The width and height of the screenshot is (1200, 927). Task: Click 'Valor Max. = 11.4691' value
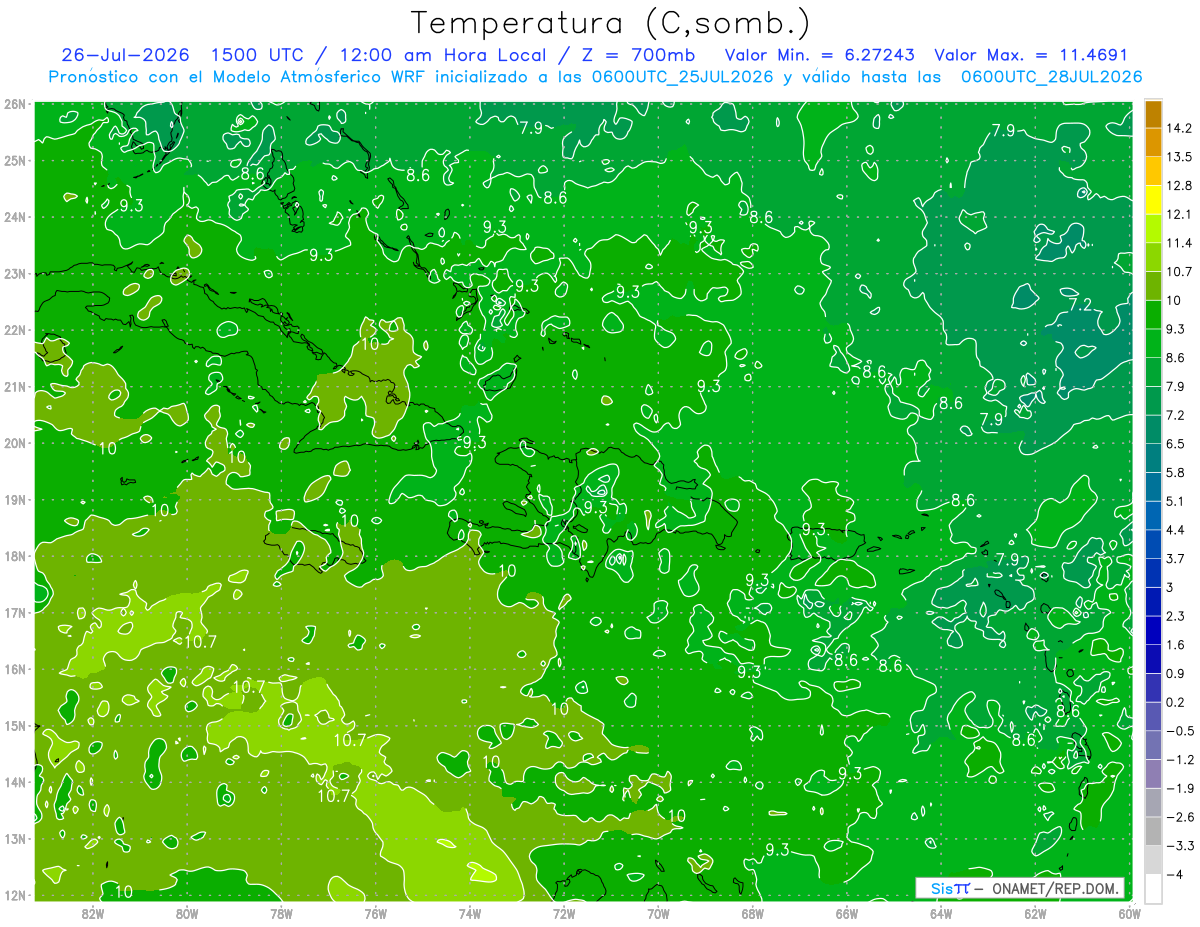click(x=1031, y=55)
